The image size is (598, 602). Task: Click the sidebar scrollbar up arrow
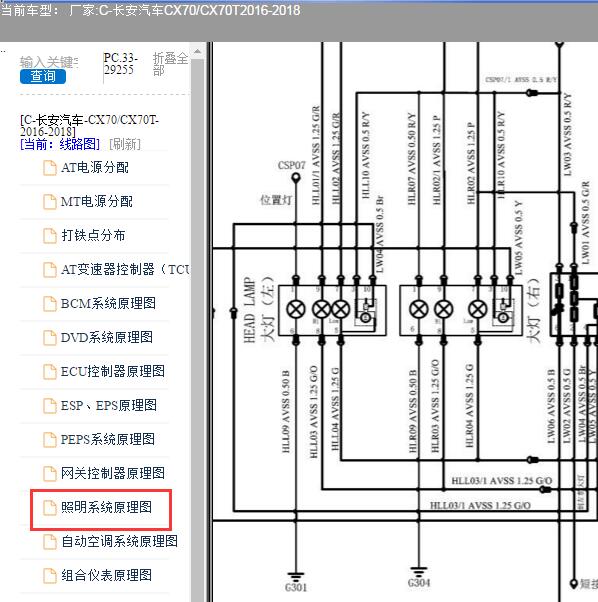click(x=198, y=51)
